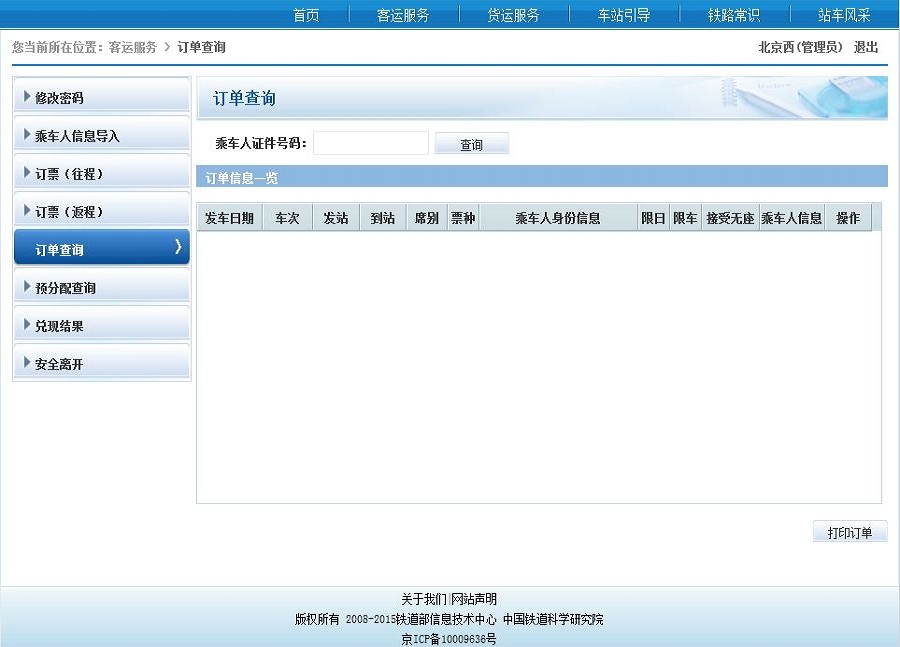Click 安全离开 in the sidebar
The height and width of the screenshot is (647, 900).
tap(101, 364)
